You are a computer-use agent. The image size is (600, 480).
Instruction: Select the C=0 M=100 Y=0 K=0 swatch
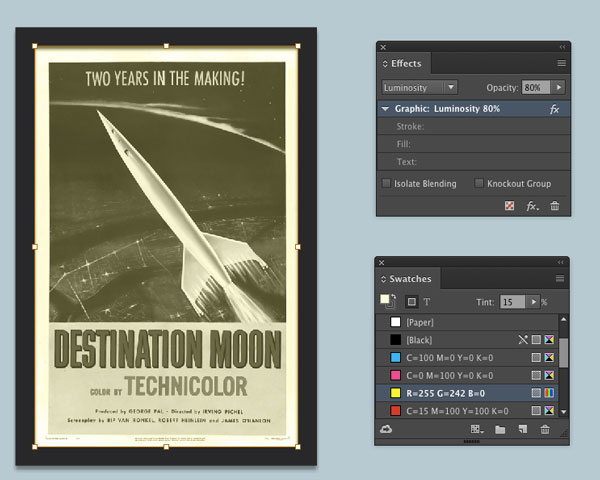[x=467, y=375]
